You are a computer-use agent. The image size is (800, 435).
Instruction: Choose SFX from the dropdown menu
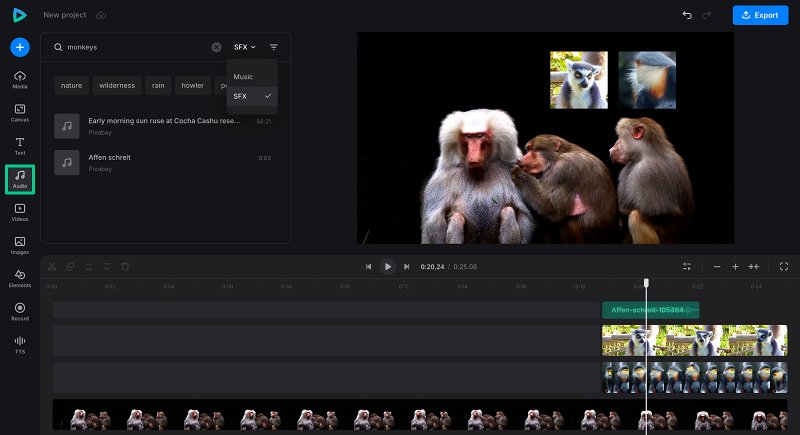click(x=252, y=96)
